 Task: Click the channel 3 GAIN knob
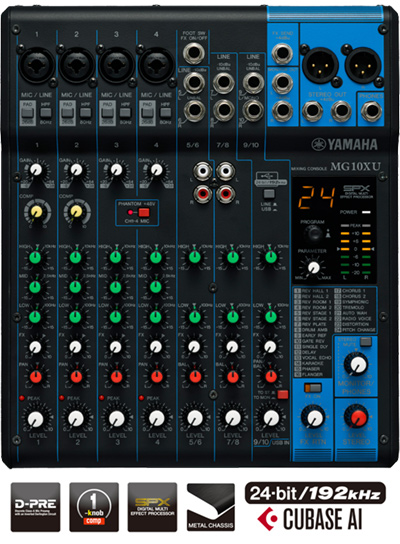coord(116,170)
